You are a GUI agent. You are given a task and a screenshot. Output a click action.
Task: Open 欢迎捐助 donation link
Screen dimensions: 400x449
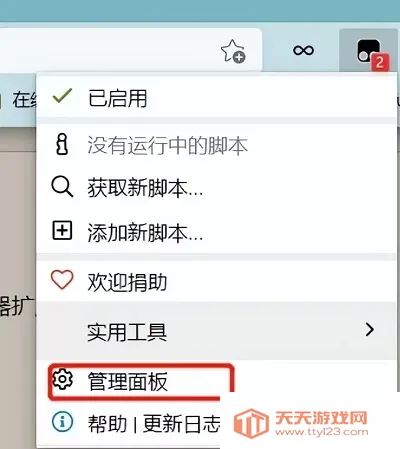pyautogui.click(x=127, y=282)
